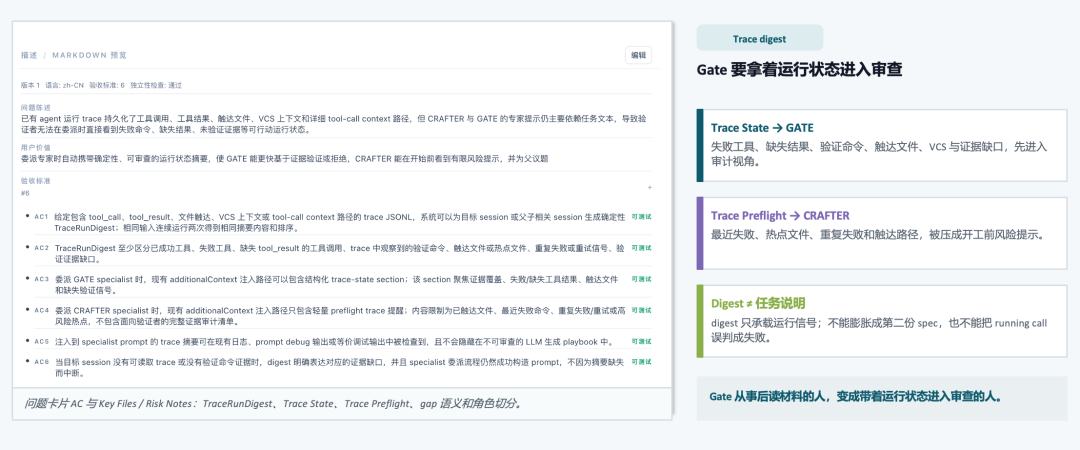Click the digest 只承载运行信号 card description
This screenshot has height=450, width=1080.
(x=880, y=330)
